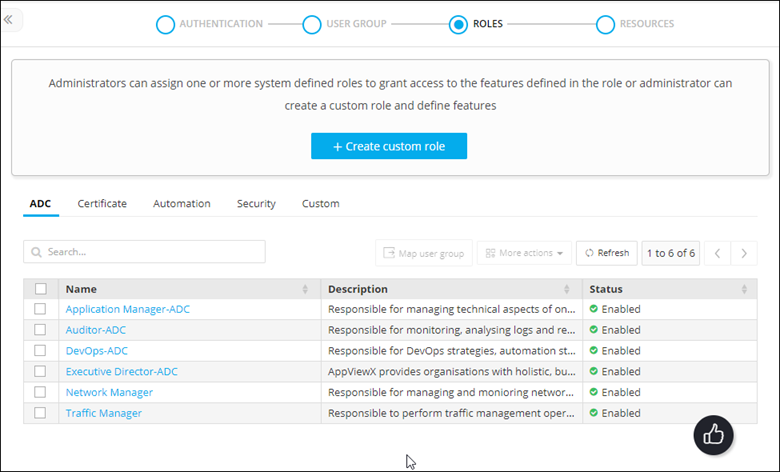Click Enabled status icon for Traffic Manager
Image resolution: width=780 pixels, height=472 pixels.
(x=593, y=412)
